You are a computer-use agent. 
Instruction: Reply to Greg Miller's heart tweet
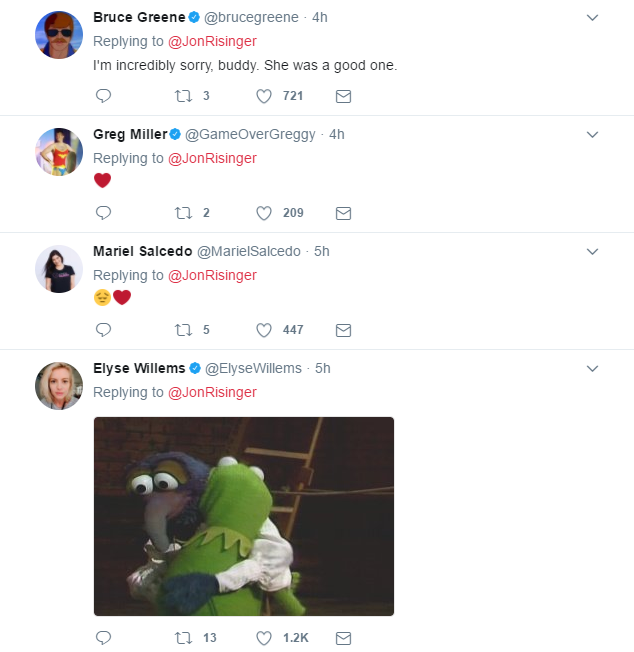[x=102, y=213]
